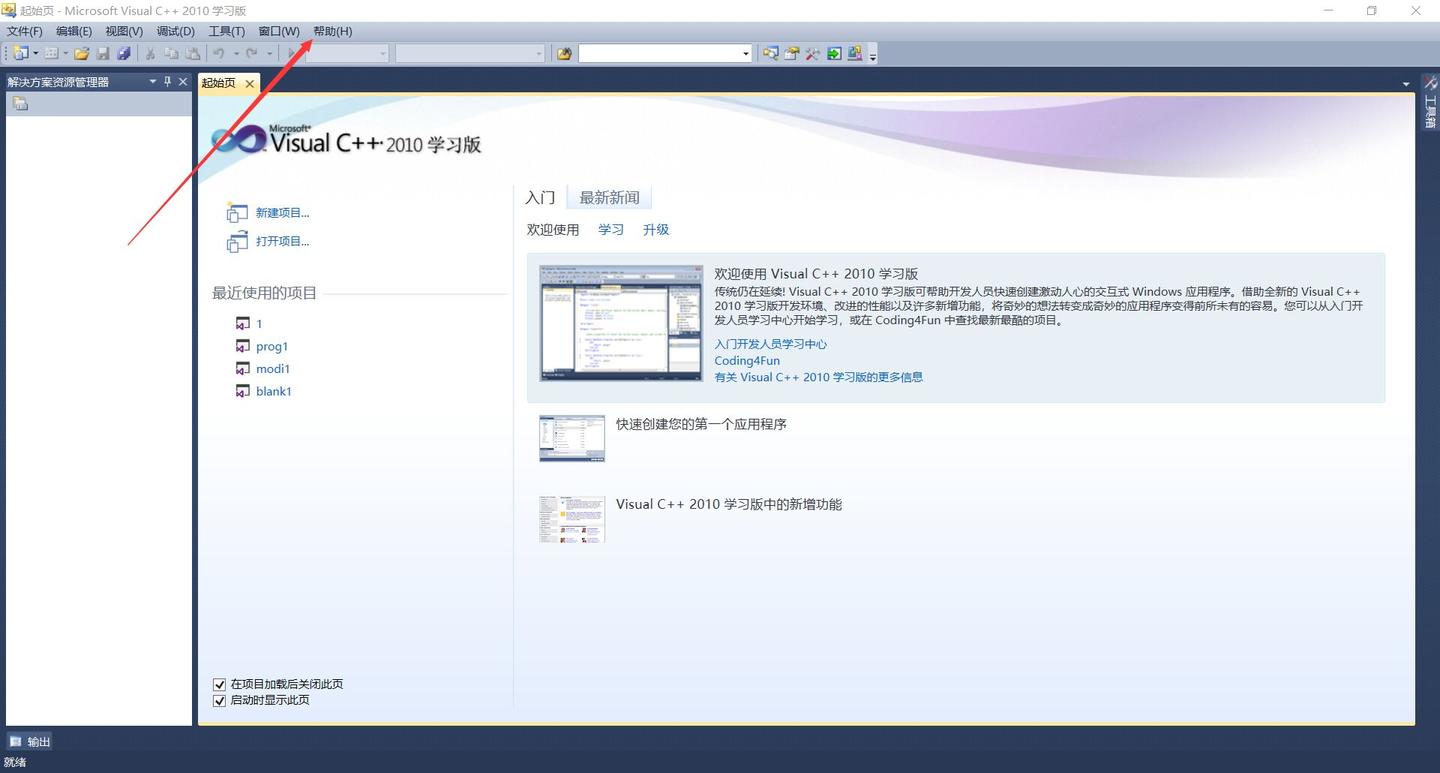
Task: Close the 起始页 tab
Action: pyautogui.click(x=250, y=83)
